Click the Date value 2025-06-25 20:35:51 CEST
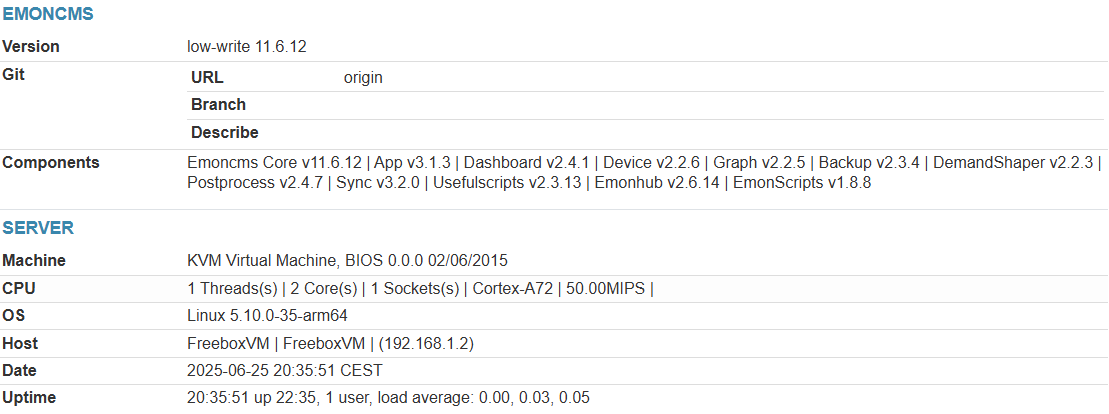This screenshot has height=414, width=1109. point(285,371)
